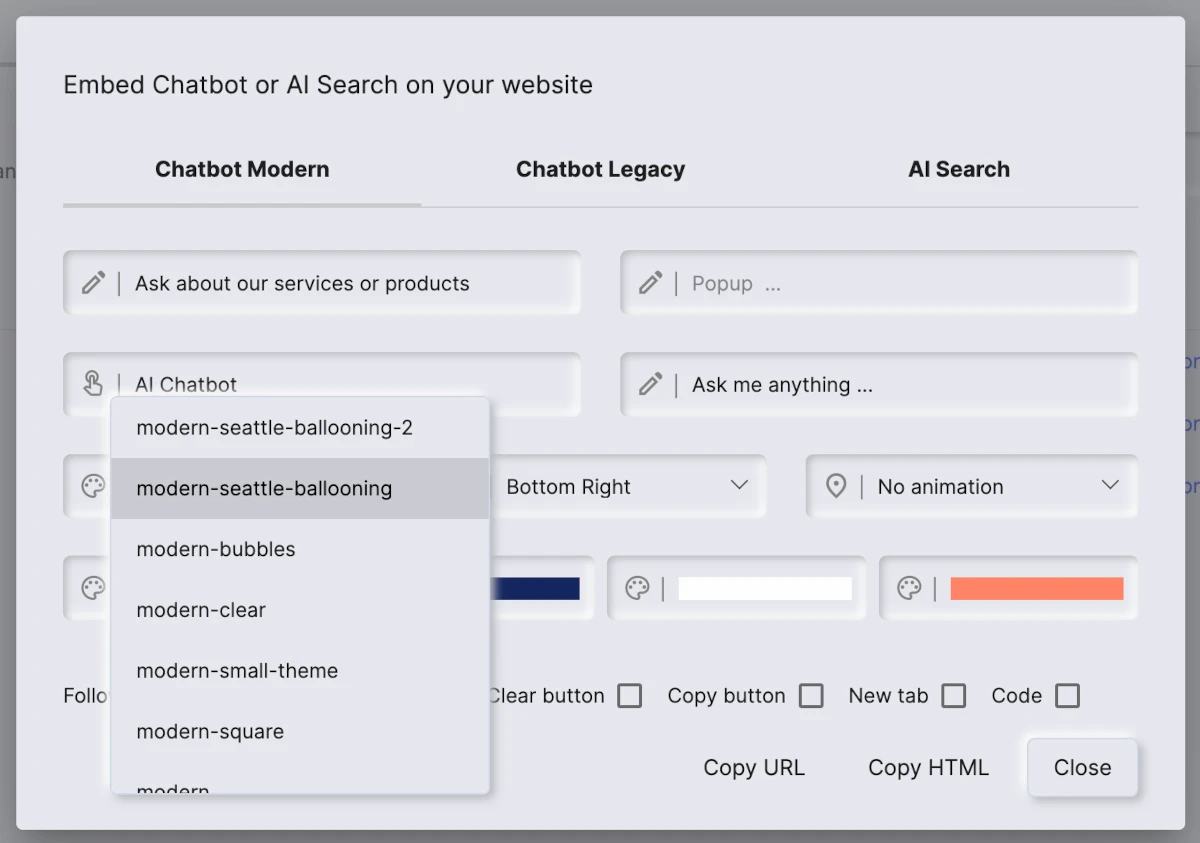This screenshot has height=843, width=1200.
Task: Click the AI Chatbot text field
Action: click(x=322, y=384)
